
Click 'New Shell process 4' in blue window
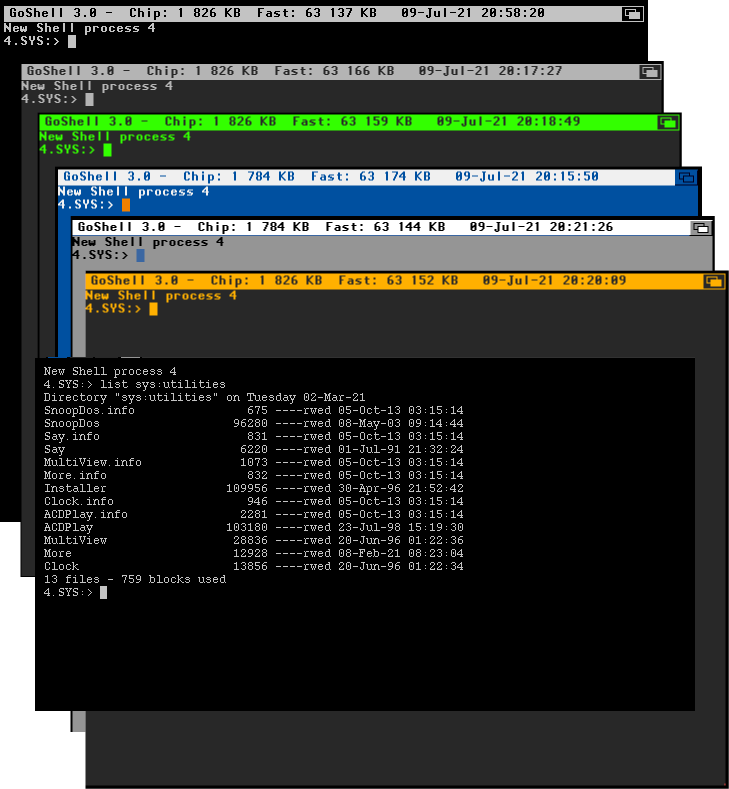tap(133, 192)
